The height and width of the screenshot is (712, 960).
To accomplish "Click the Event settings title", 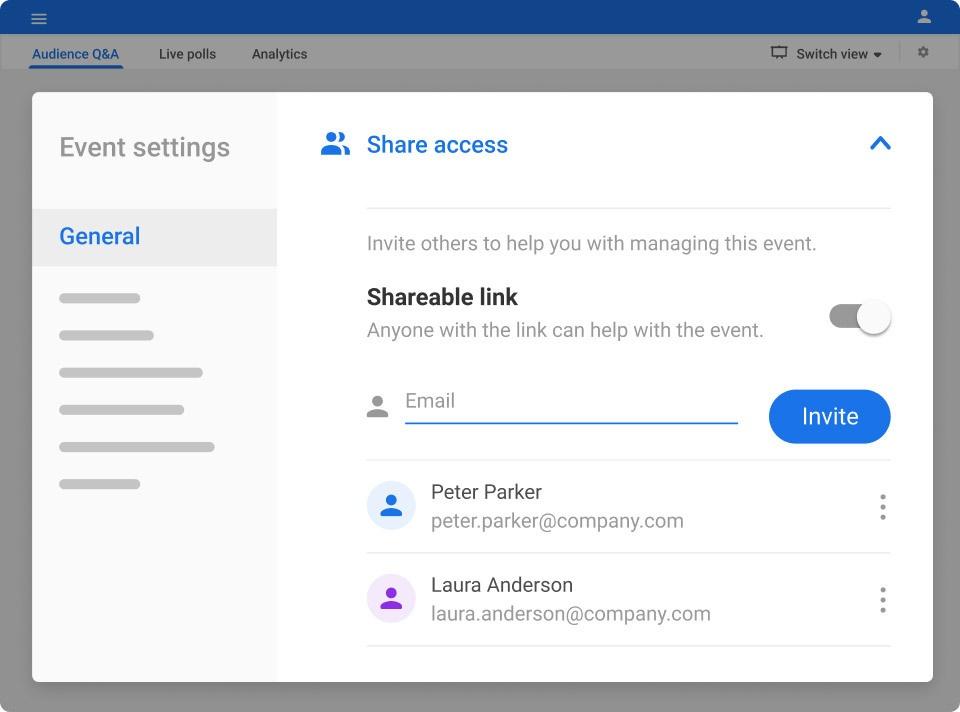I will point(144,148).
